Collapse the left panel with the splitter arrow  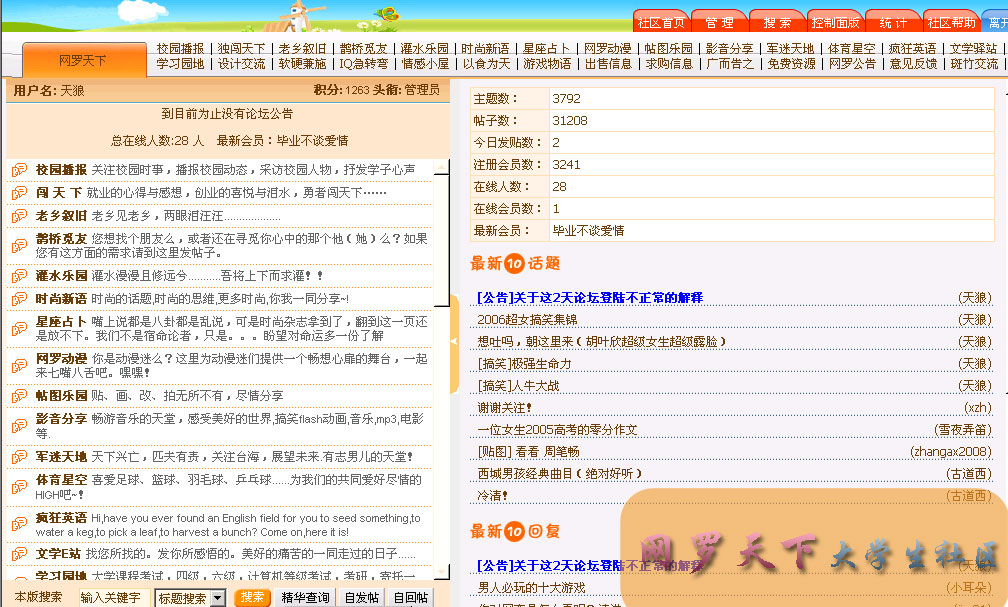coord(454,341)
